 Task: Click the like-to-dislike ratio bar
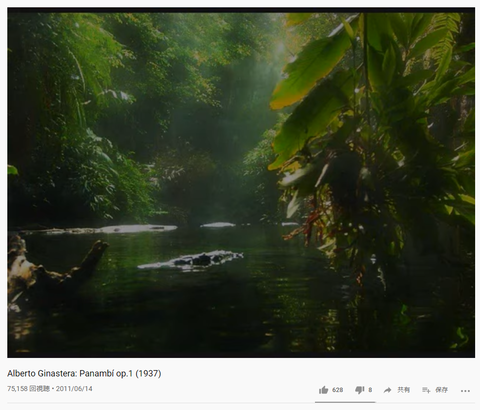pos(345,402)
